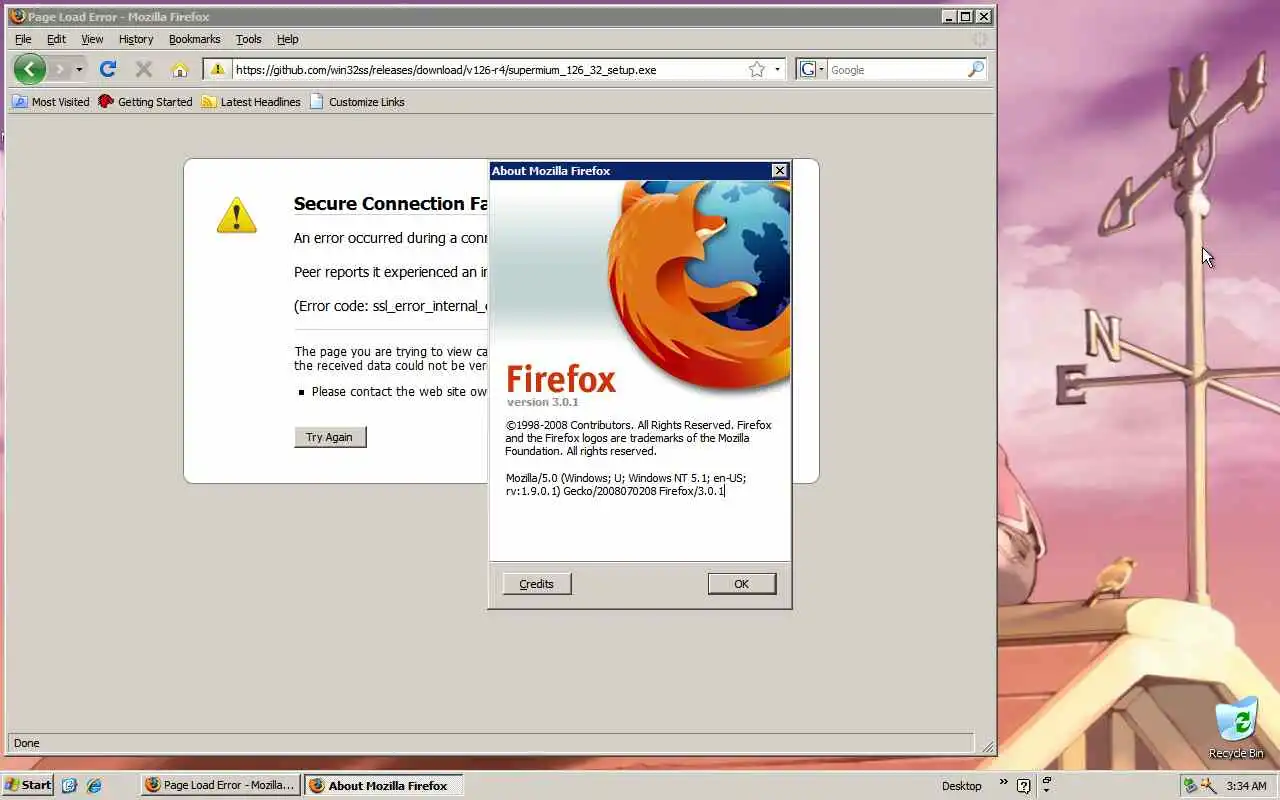Click the activity throbber in menu bar
The height and width of the screenshot is (800, 1280).
coord(980,39)
